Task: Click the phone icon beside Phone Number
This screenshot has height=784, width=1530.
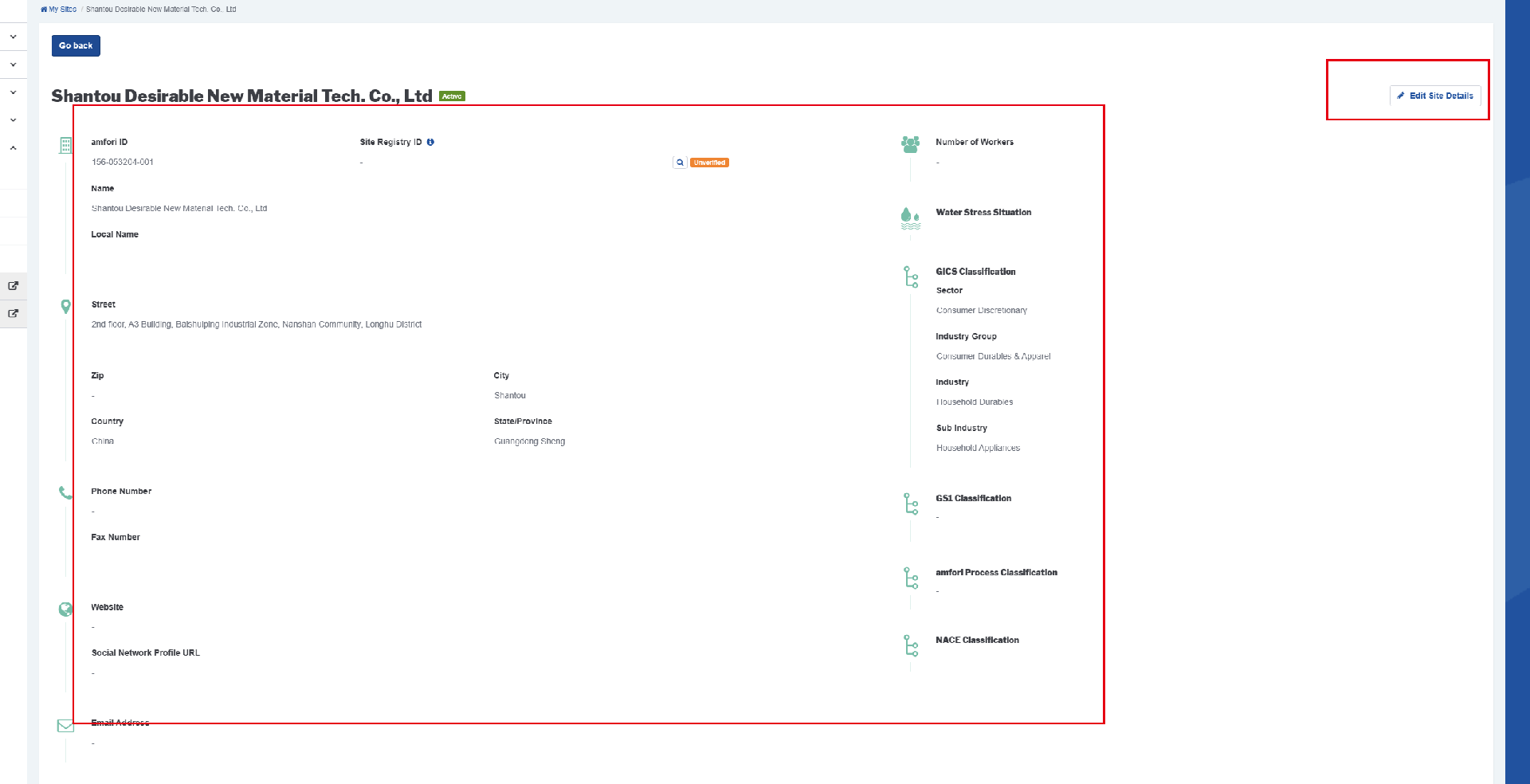Action: 65,493
